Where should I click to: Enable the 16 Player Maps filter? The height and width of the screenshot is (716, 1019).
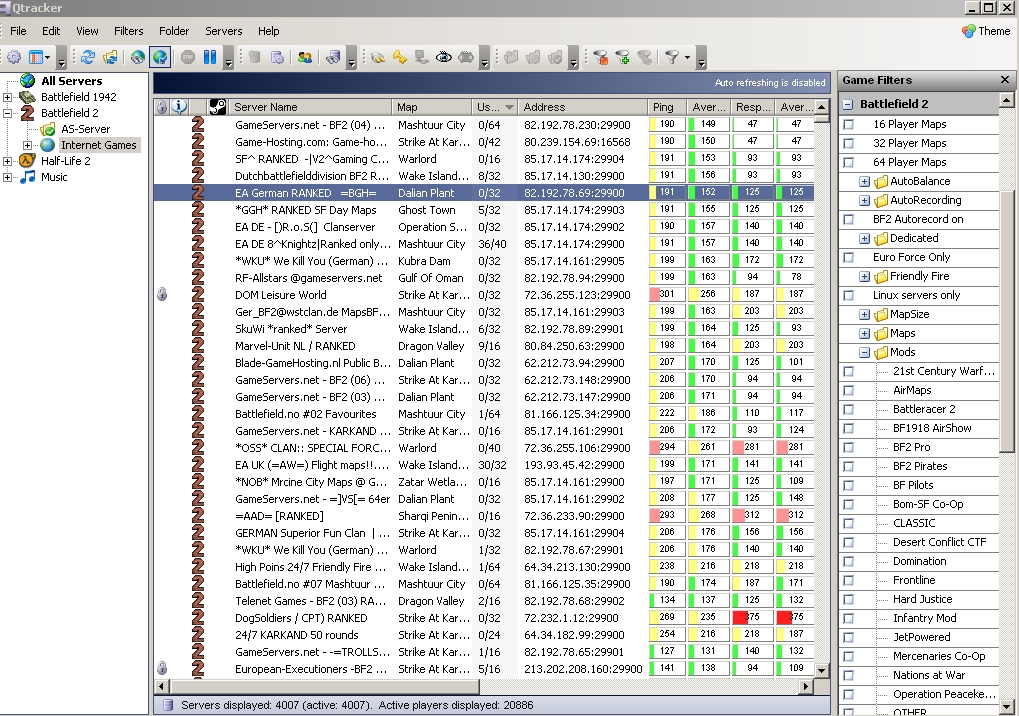coord(849,124)
